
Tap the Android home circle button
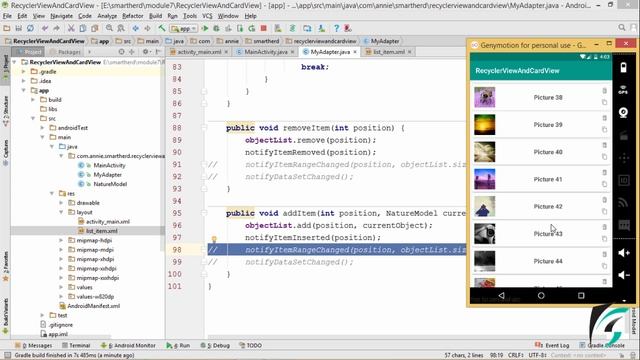click(541, 296)
